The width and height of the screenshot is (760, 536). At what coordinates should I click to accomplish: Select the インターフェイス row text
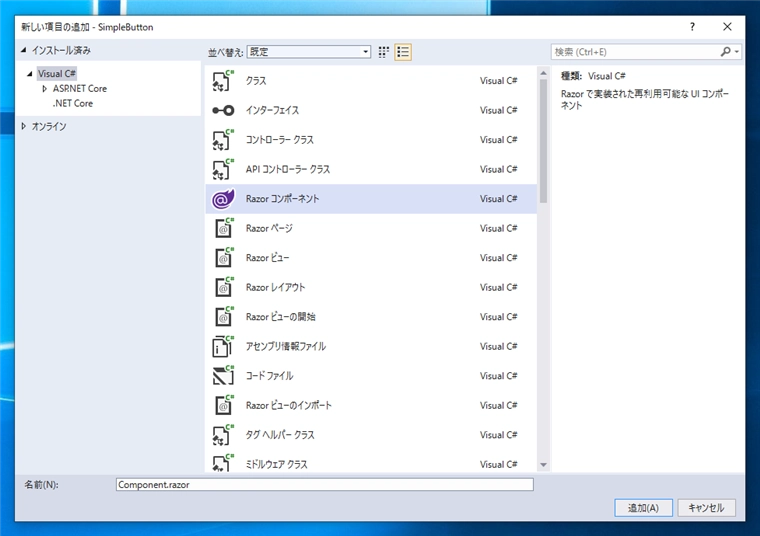272,110
